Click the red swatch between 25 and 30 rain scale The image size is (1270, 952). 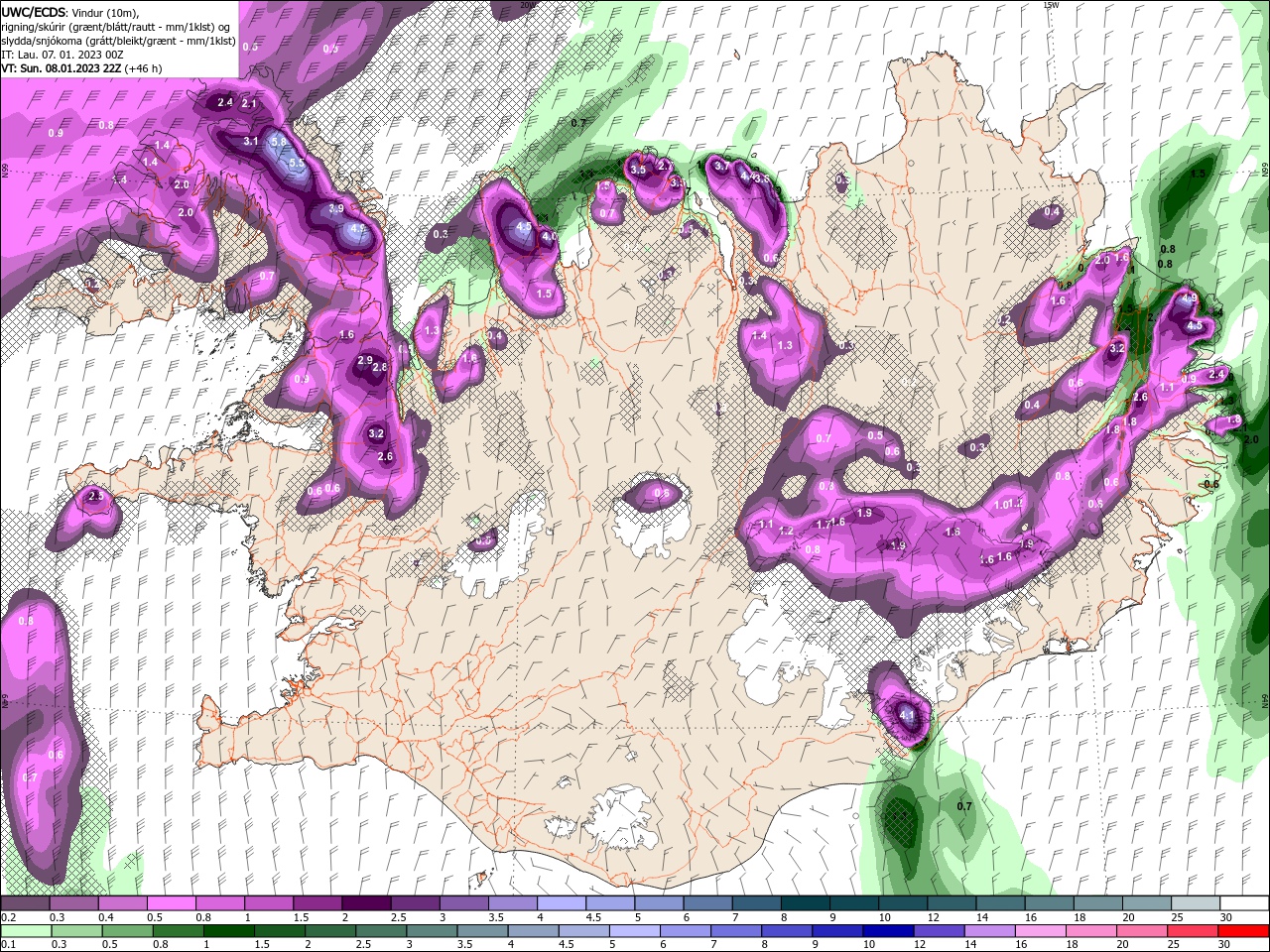coord(1196,931)
